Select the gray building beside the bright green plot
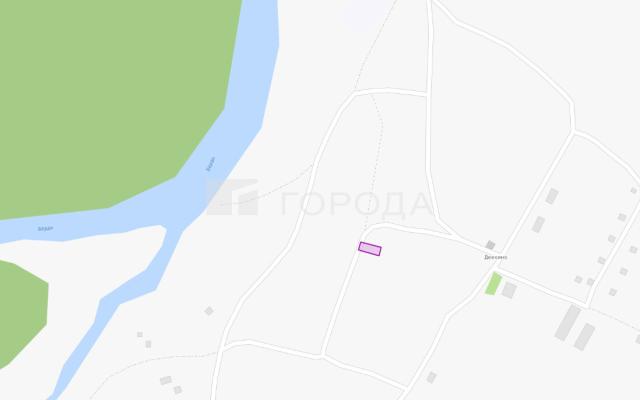 pyautogui.click(x=509, y=290)
